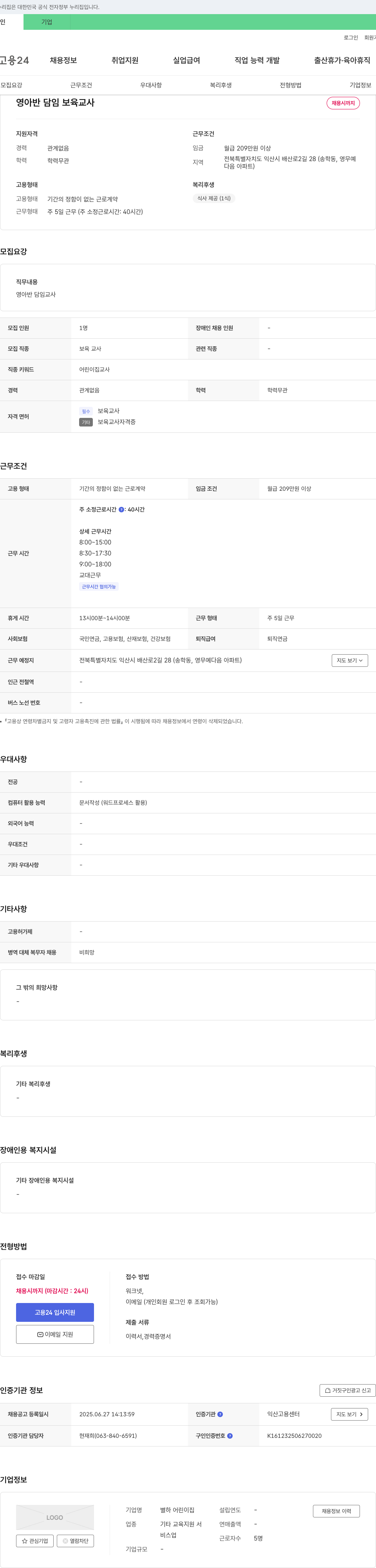This screenshot has width=376, height=1568.
Task: Open the 직업 능력 개발 menu
Action: 257,60
